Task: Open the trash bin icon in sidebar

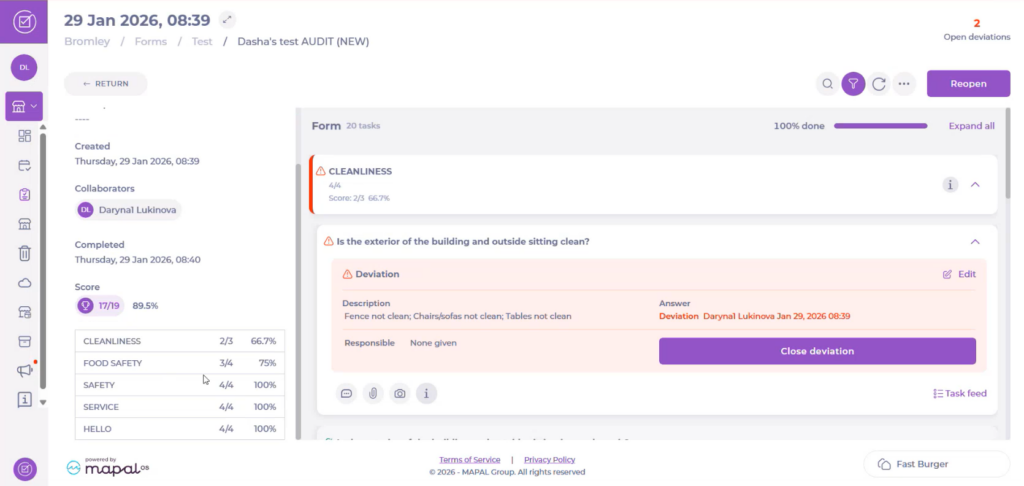Action: [x=24, y=254]
